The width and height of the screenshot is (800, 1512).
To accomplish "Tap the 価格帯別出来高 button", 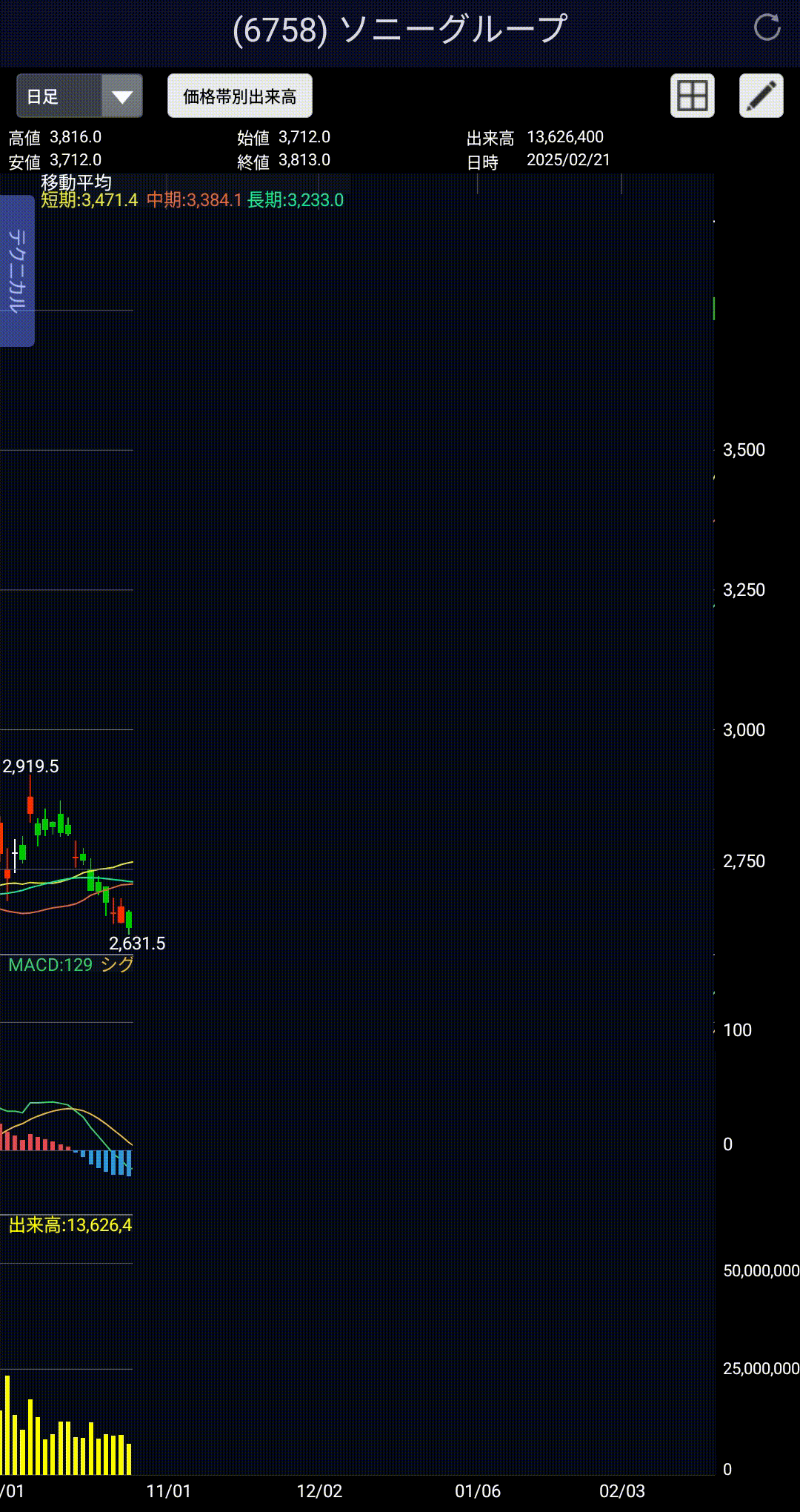I will (x=240, y=96).
